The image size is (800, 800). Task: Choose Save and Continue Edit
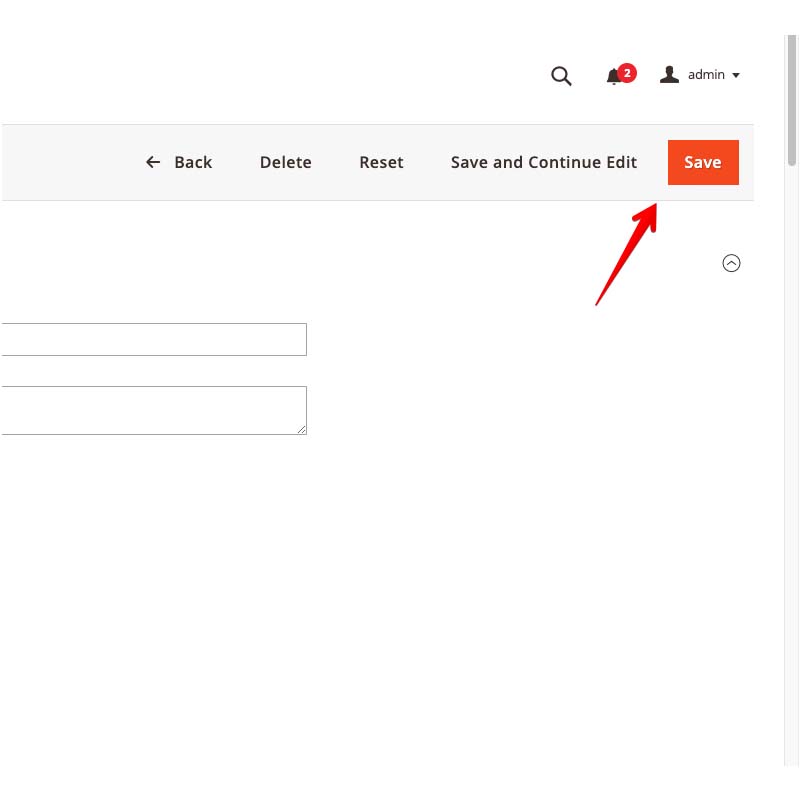pyautogui.click(x=543, y=162)
